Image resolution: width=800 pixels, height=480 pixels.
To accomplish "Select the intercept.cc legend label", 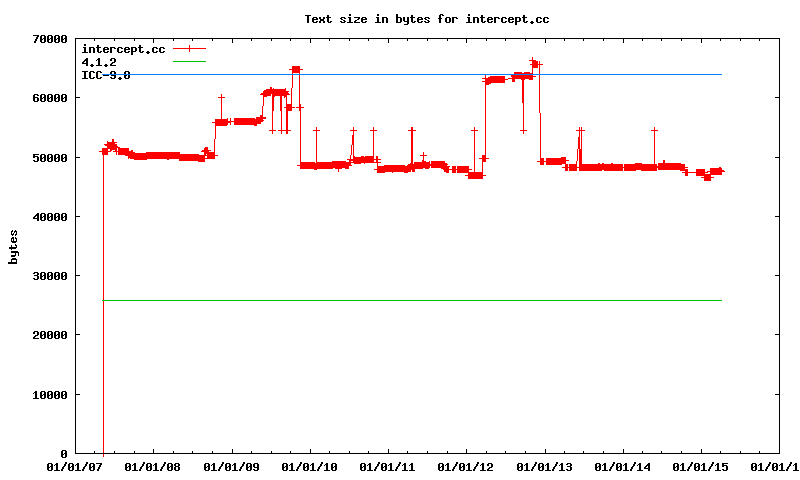I will [x=123, y=49].
